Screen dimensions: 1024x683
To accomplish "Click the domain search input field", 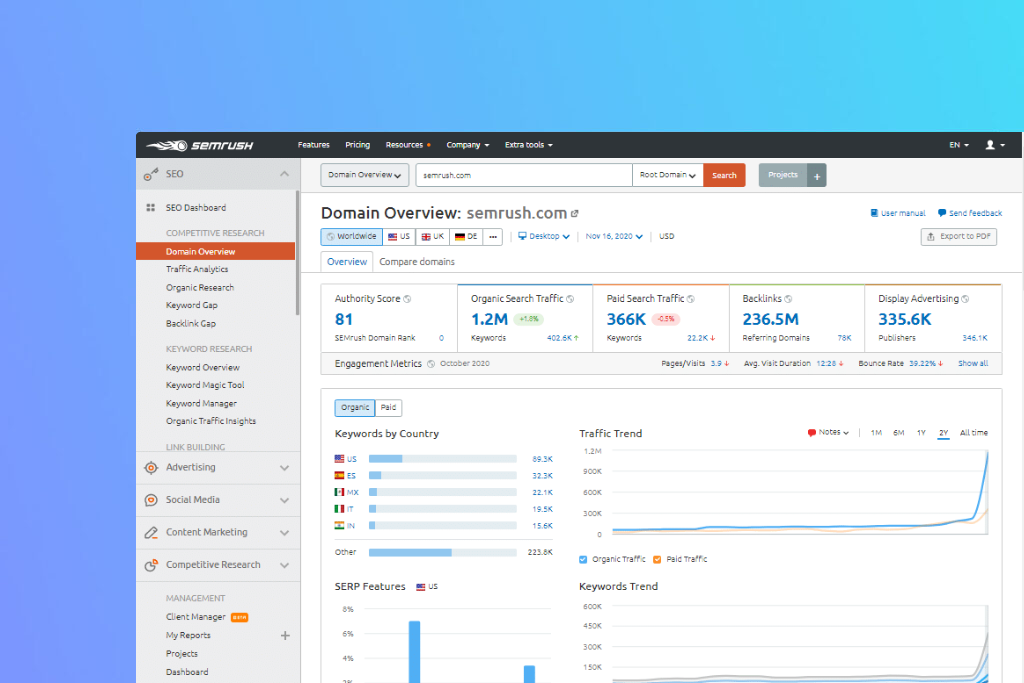I will (523, 175).
